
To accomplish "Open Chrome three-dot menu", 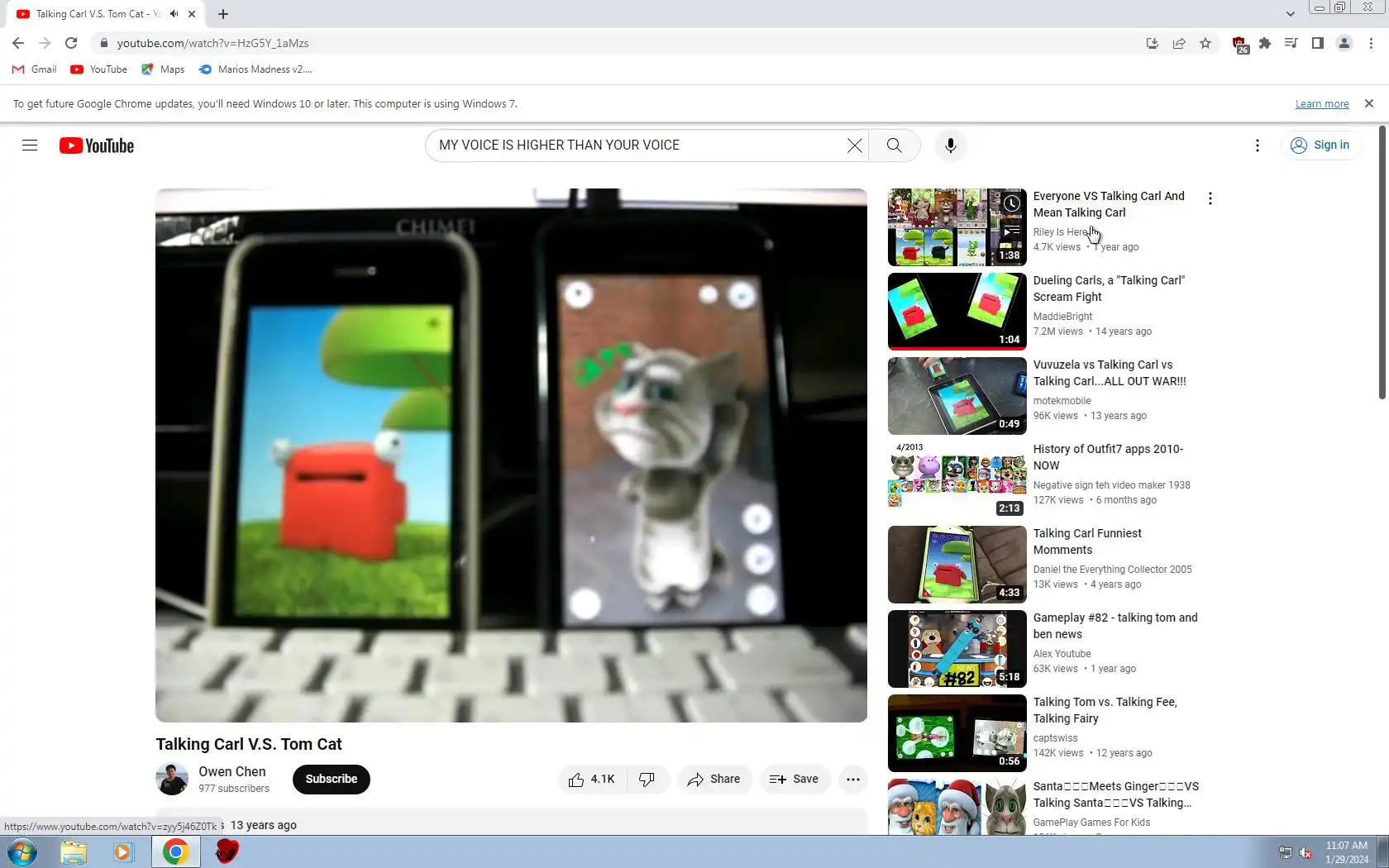I will (1371, 43).
